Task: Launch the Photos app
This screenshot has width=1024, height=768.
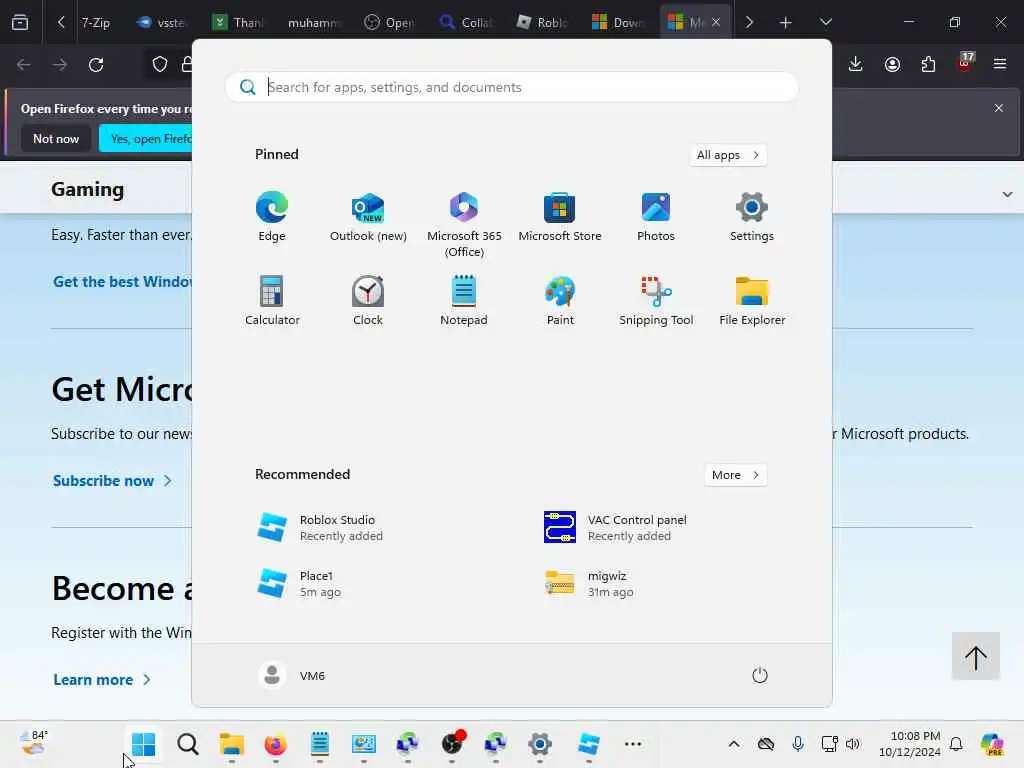Action: (x=656, y=217)
